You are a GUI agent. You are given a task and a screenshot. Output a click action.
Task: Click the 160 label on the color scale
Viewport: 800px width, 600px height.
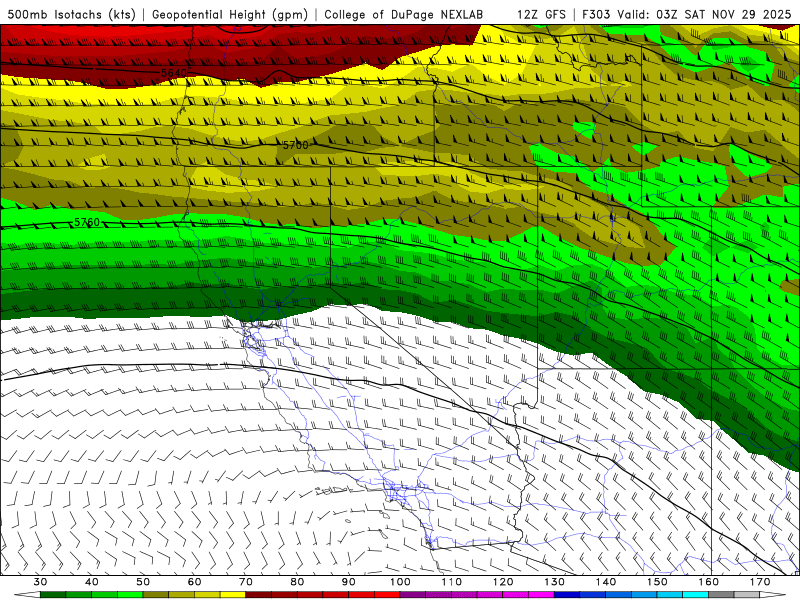pyautogui.click(x=709, y=582)
